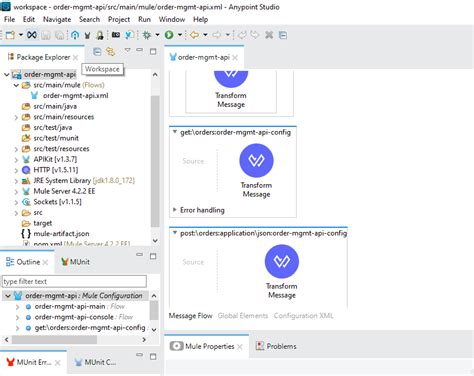Expand the APIKit [v1.3.7] library
The width and height of the screenshot is (474, 376).
(x=16, y=159)
